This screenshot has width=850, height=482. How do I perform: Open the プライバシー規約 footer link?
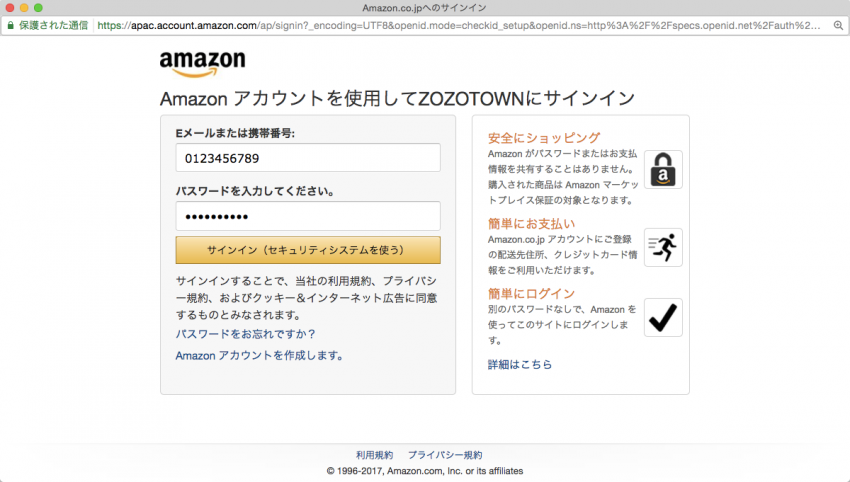[445, 455]
